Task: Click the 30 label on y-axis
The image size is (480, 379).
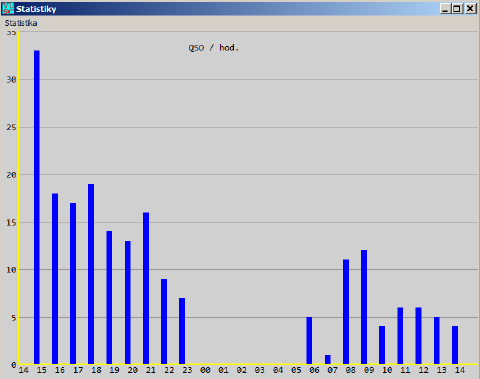Action: point(11,80)
